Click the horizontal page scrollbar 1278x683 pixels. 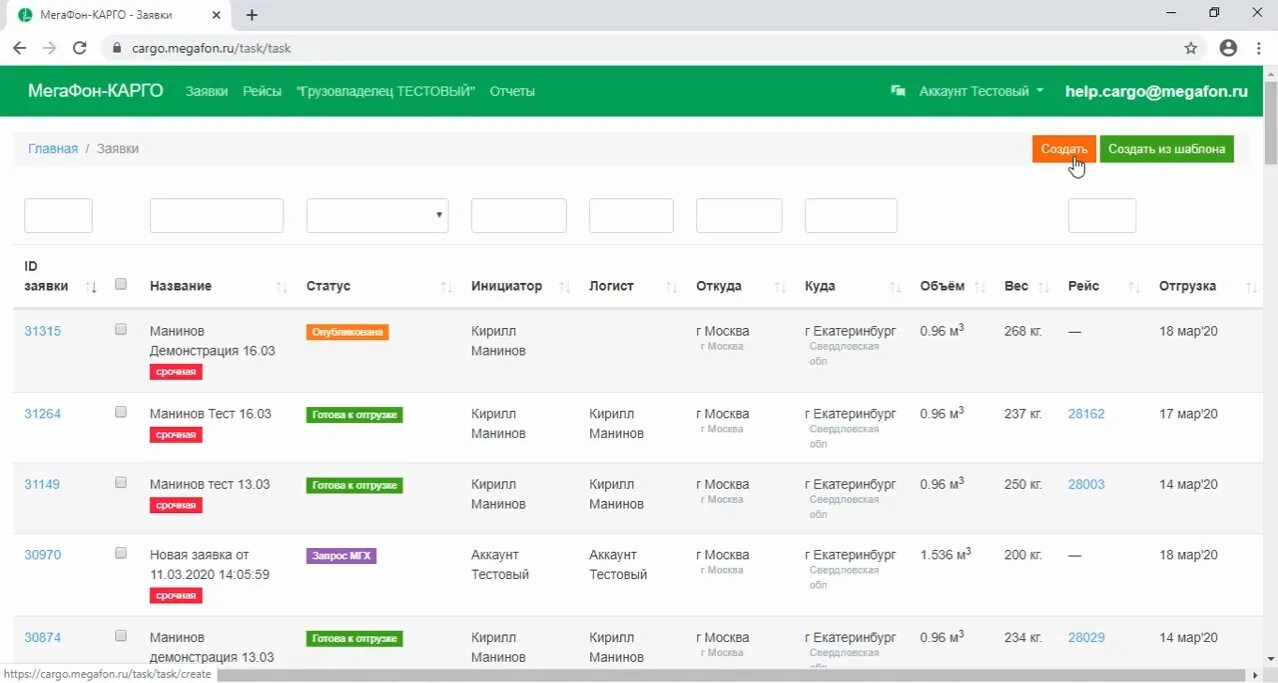735,675
